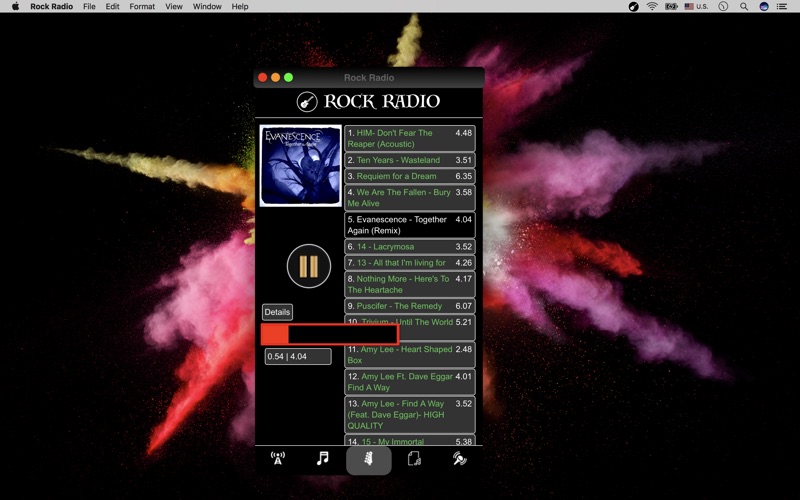Open the Format menu
Image resolution: width=800 pixels, height=500 pixels.
pos(142,6)
